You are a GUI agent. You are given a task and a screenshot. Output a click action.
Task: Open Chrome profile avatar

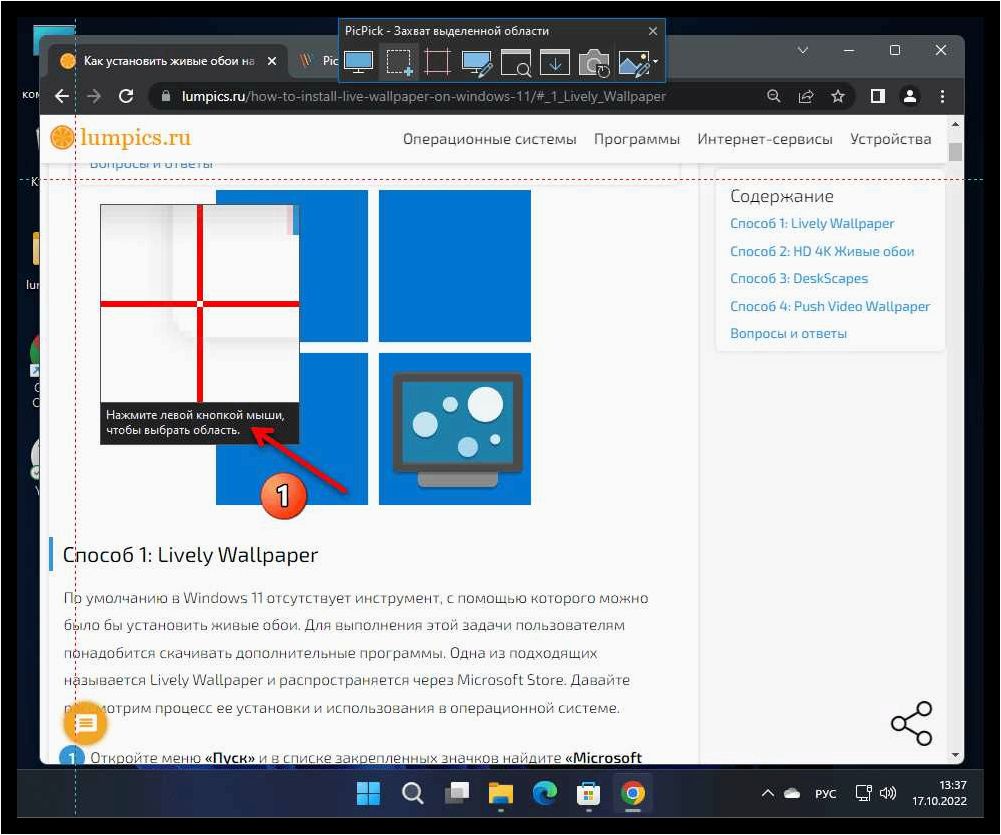(910, 96)
